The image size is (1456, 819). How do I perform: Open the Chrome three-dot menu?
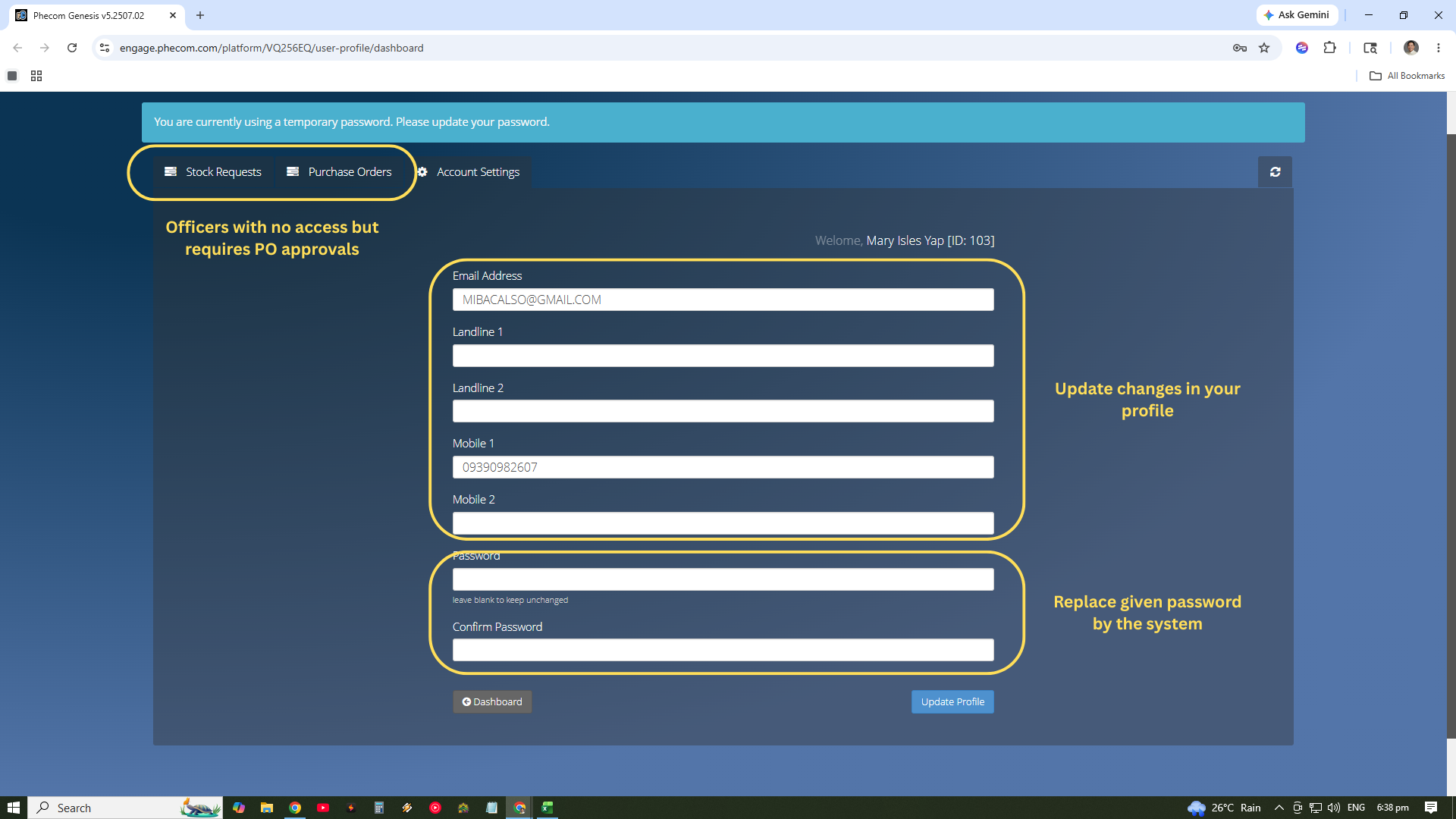(x=1439, y=48)
